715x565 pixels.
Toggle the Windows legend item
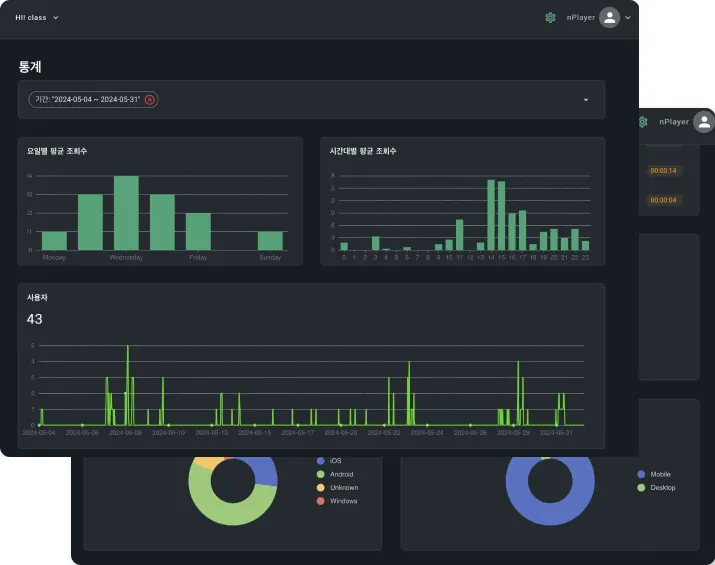pos(337,501)
